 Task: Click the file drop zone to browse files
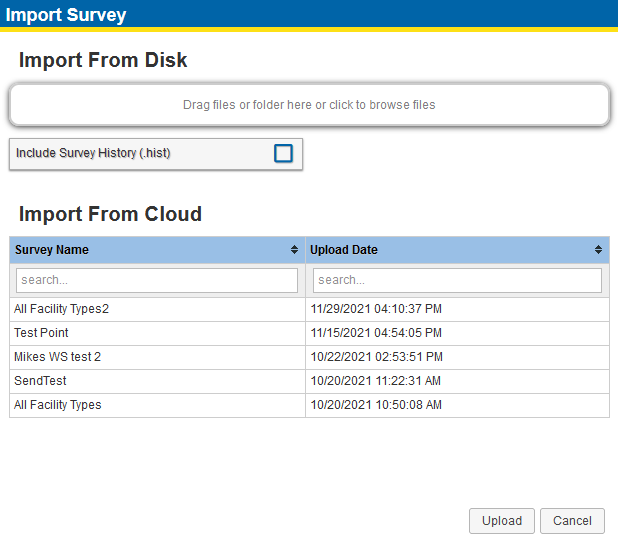[309, 105]
